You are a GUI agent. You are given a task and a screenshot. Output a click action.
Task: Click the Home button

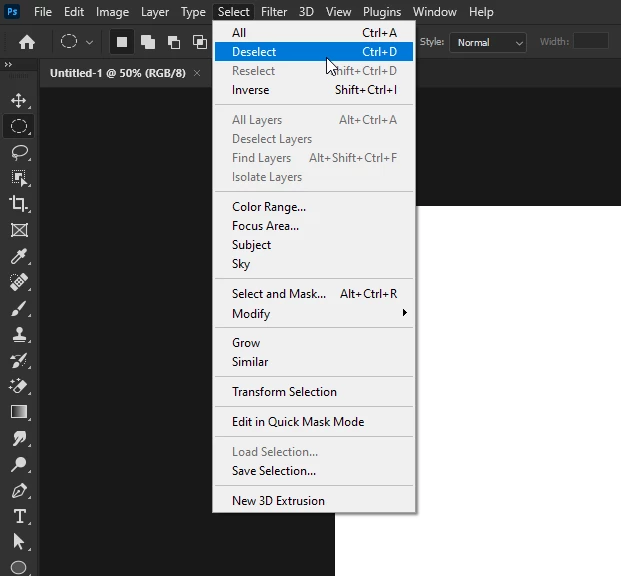coord(27,42)
